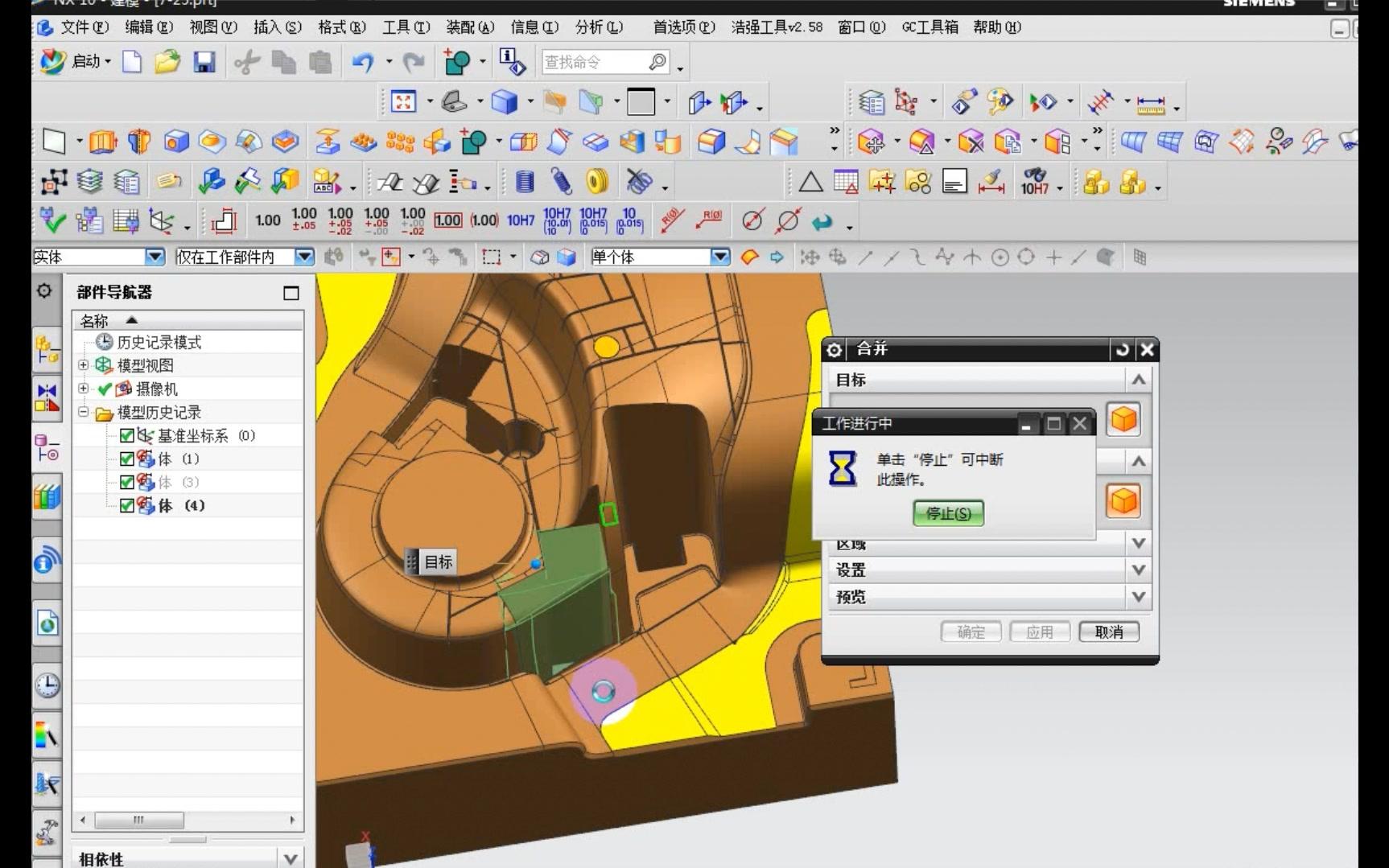
Task: Open the 文件(F) menu
Action: (x=85, y=27)
